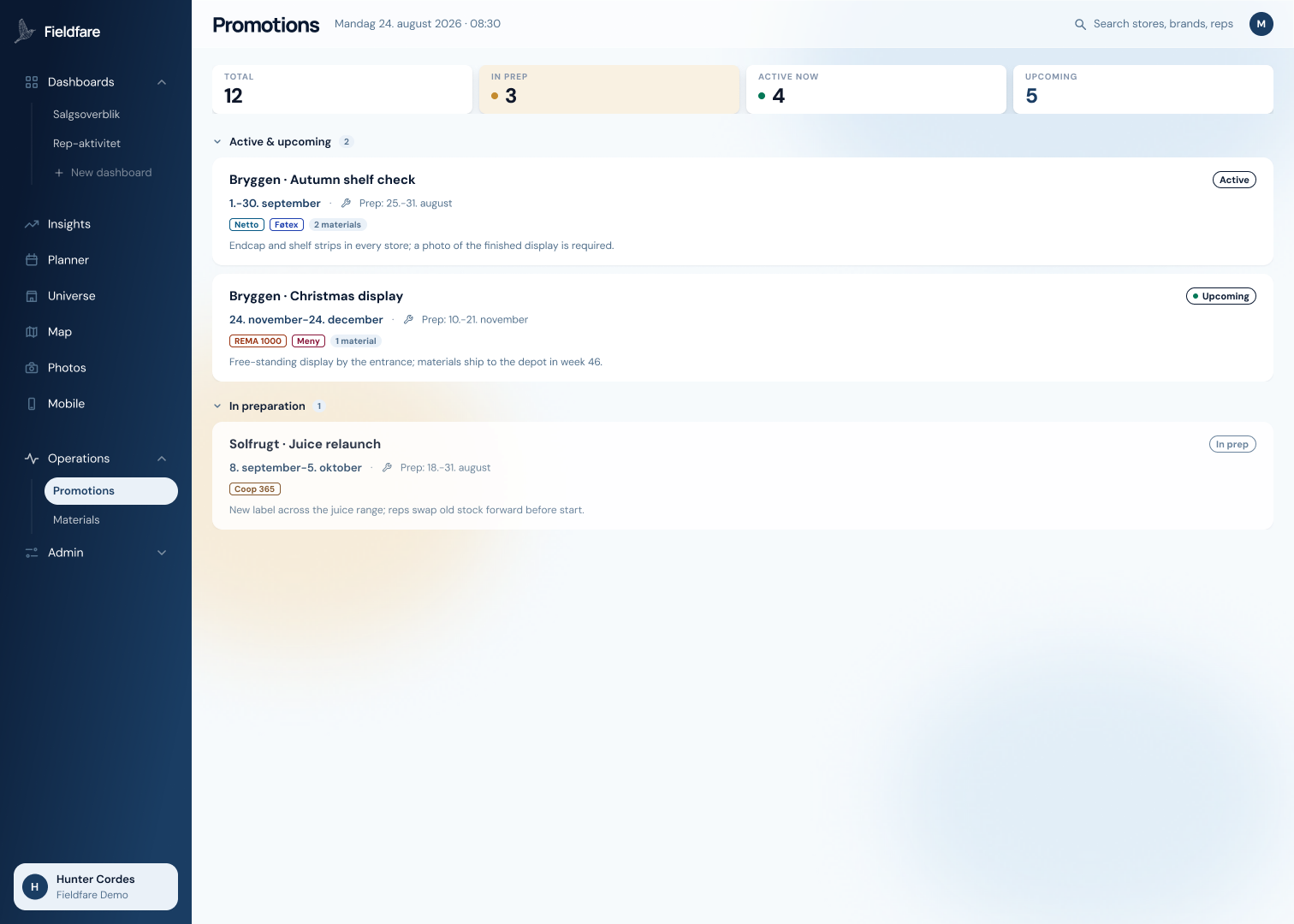Viewport: 1294px width, 924px height.
Task: Click the Netto chain tag
Action: click(x=246, y=225)
